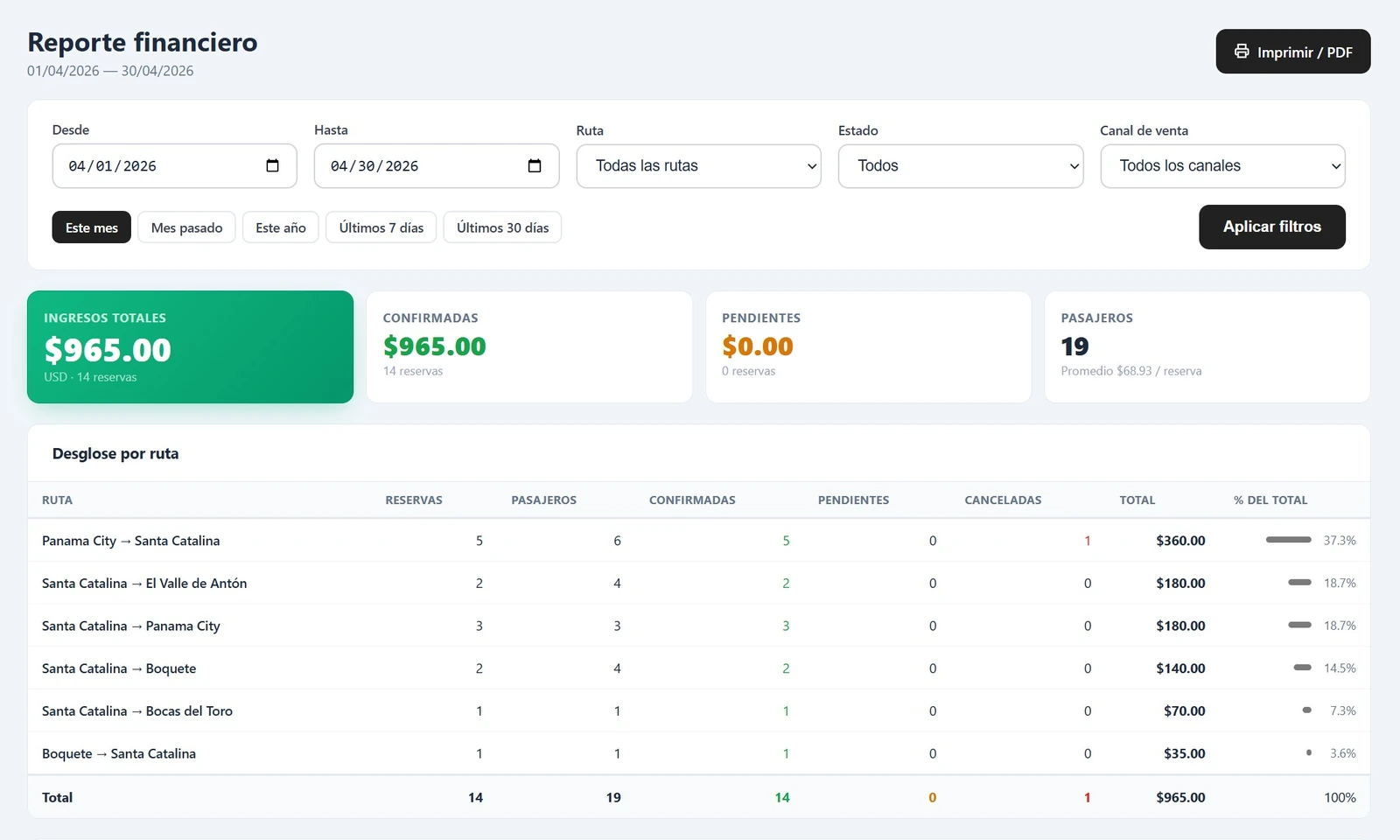Select the 'Este mes' quick range
This screenshot has width=1400, height=840.
[x=92, y=227]
